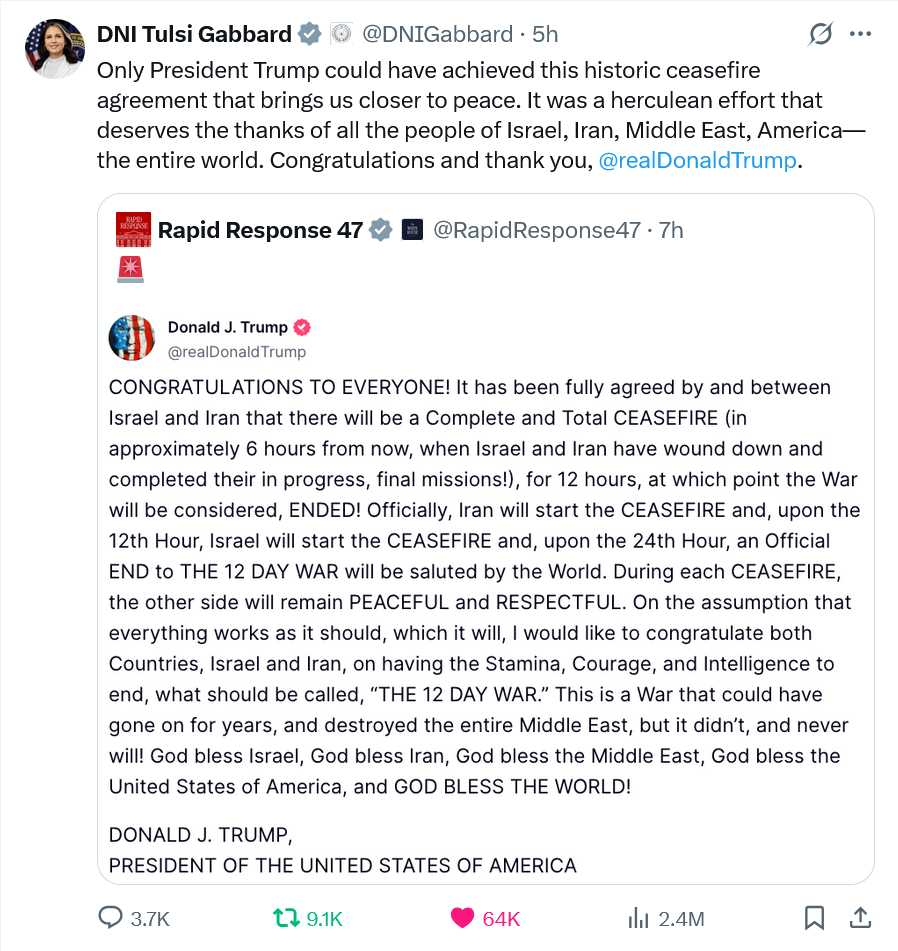Image resolution: width=898 pixels, height=951 pixels.
Task: View post analytics bar chart icon
Action: (x=638, y=918)
